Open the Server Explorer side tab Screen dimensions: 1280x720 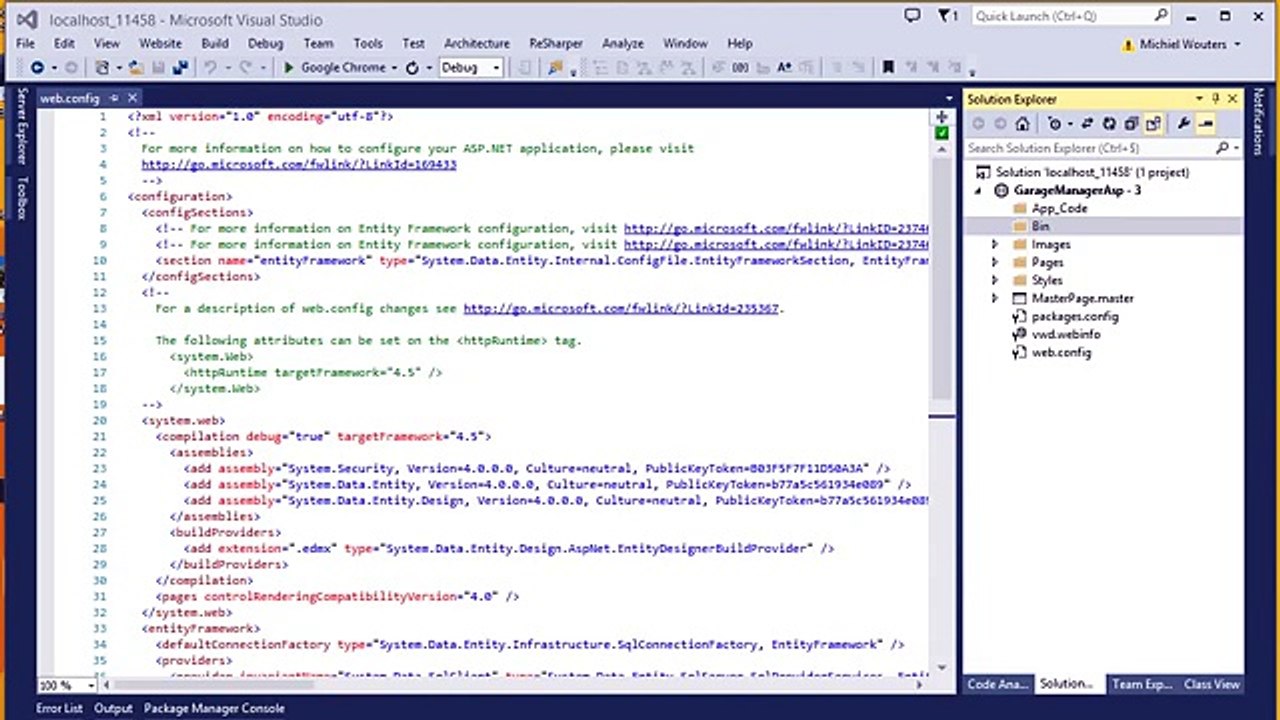(22, 126)
